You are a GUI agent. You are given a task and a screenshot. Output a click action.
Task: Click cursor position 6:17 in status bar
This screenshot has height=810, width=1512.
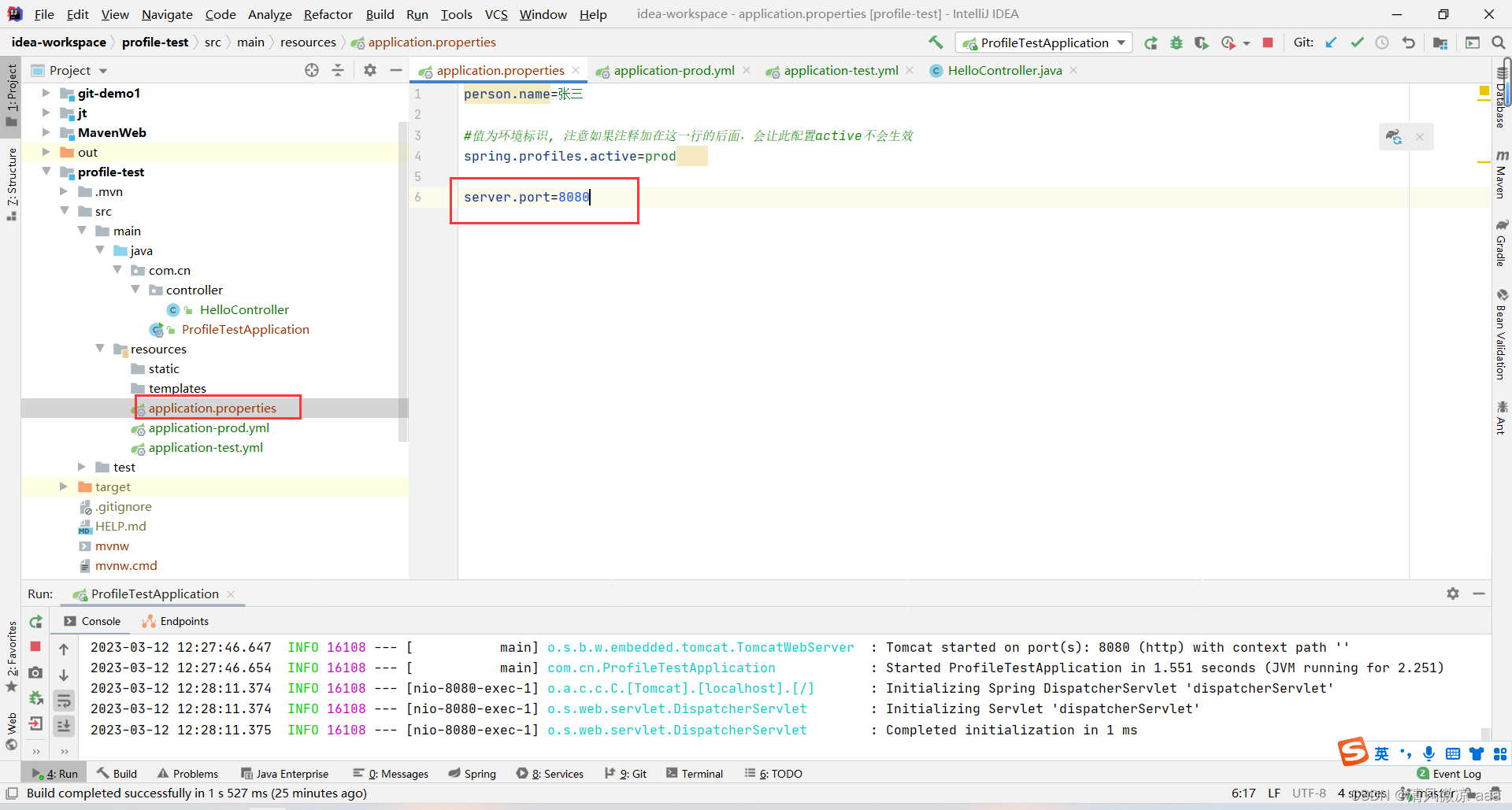[x=1243, y=793]
